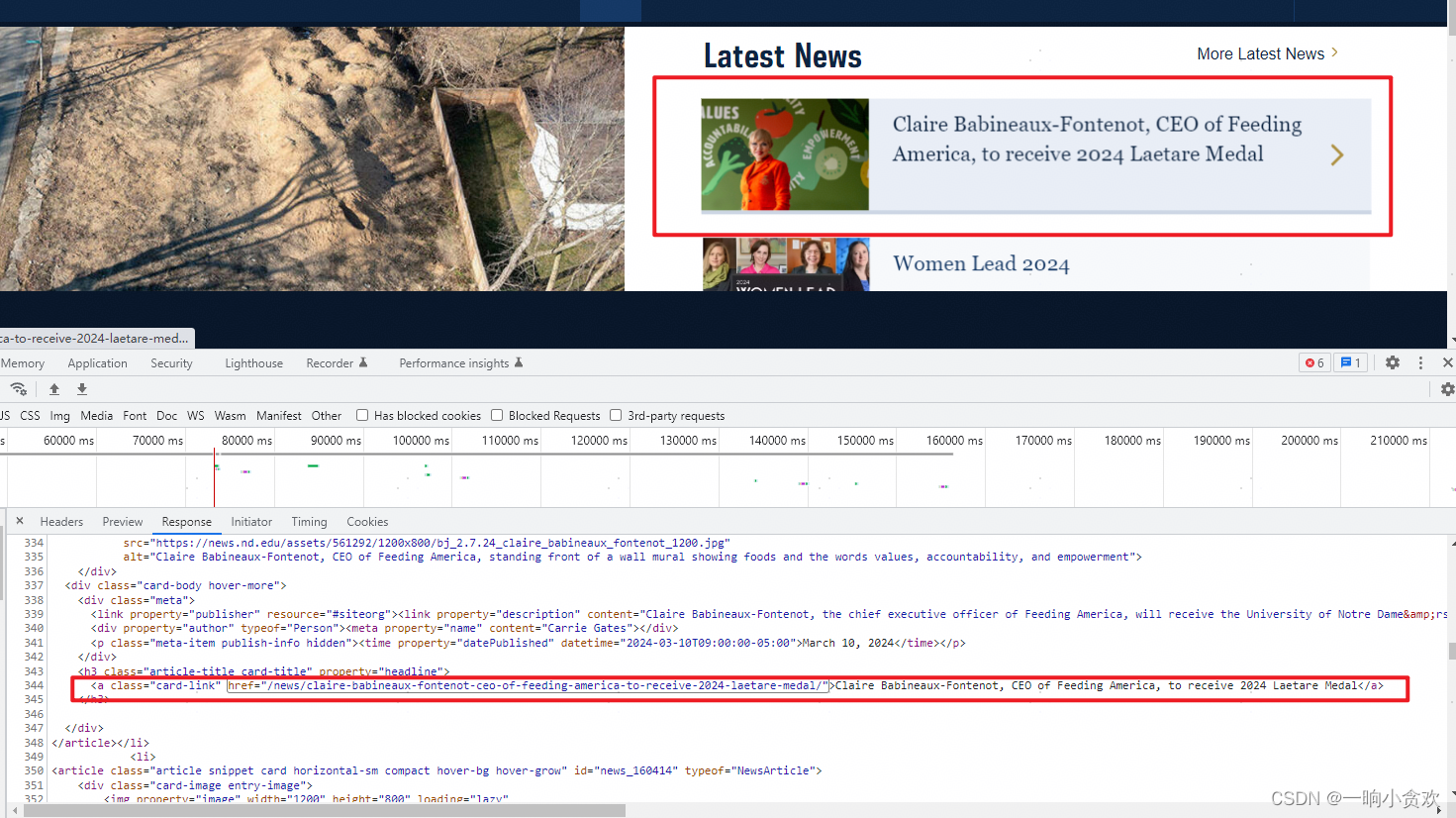Open the Preview tab of the request
The width and height of the screenshot is (1456, 818).
tap(123, 522)
